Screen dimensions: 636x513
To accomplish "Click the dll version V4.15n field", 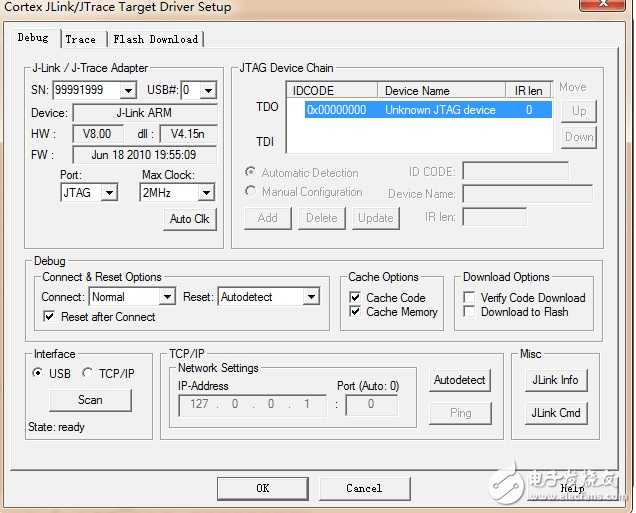I will tap(188, 134).
